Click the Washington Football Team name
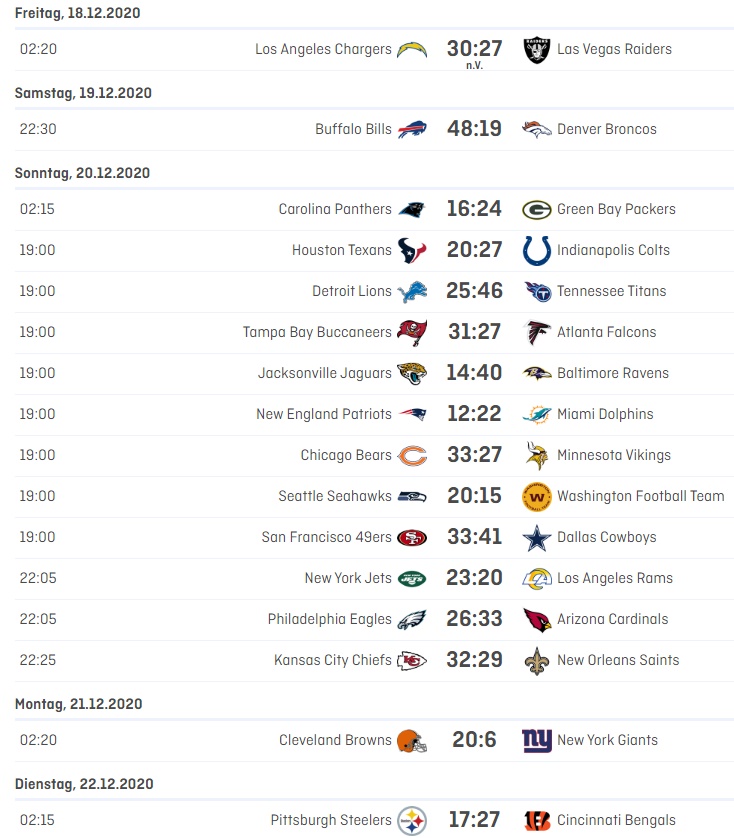The image size is (734, 838). pyautogui.click(x=640, y=496)
